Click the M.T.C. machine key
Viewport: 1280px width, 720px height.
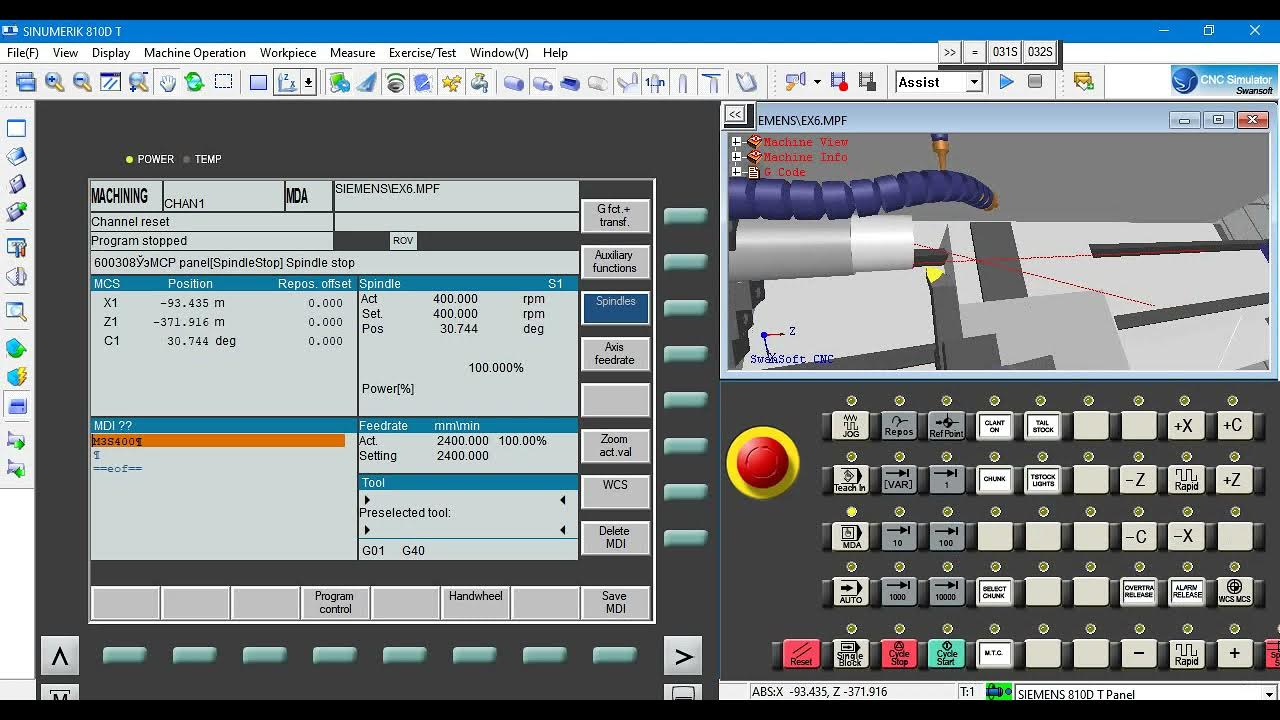[x=994, y=654]
